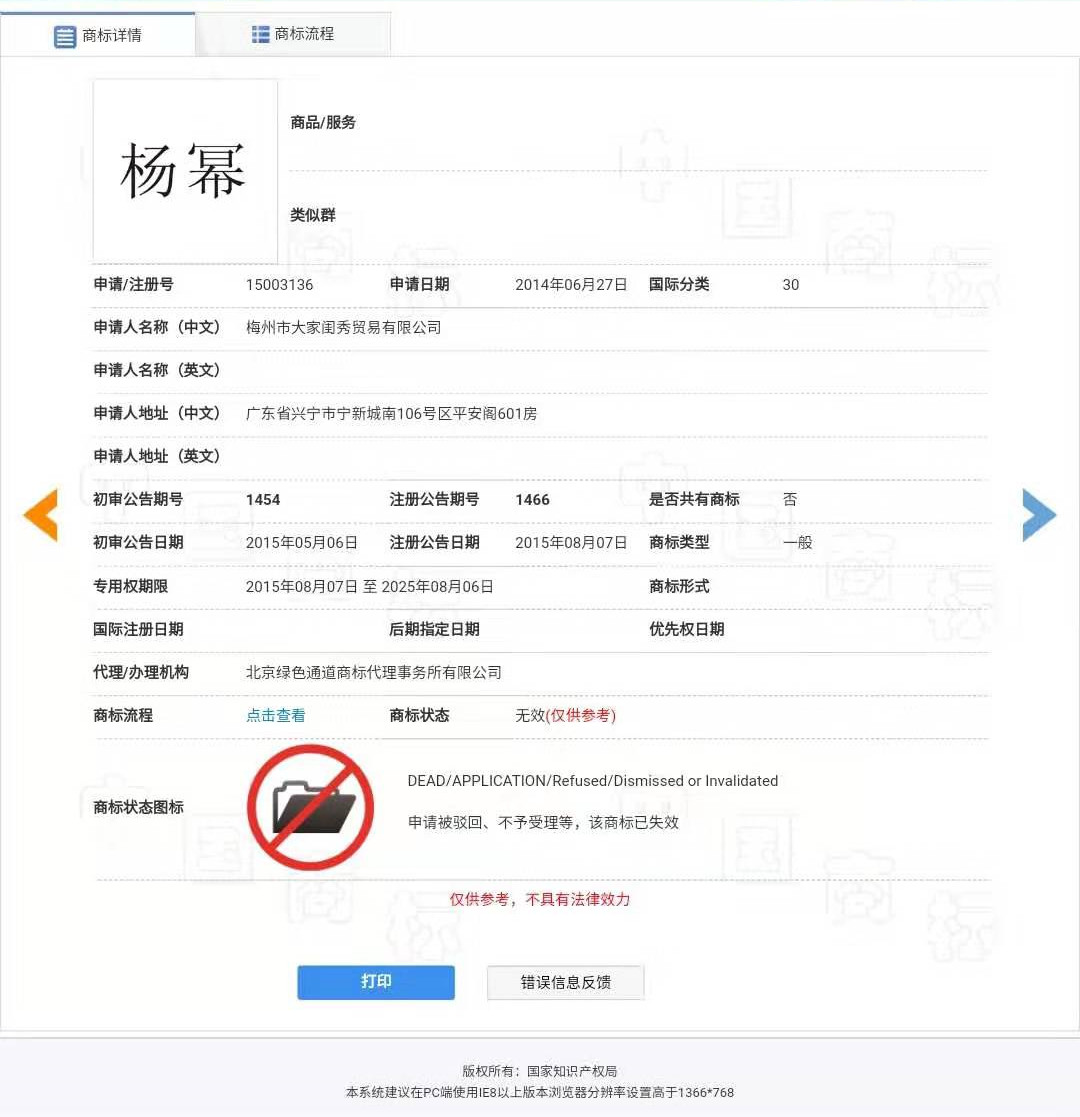Select the 杨幂 trademark image
The image size is (1080, 1117).
click(x=184, y=170)
